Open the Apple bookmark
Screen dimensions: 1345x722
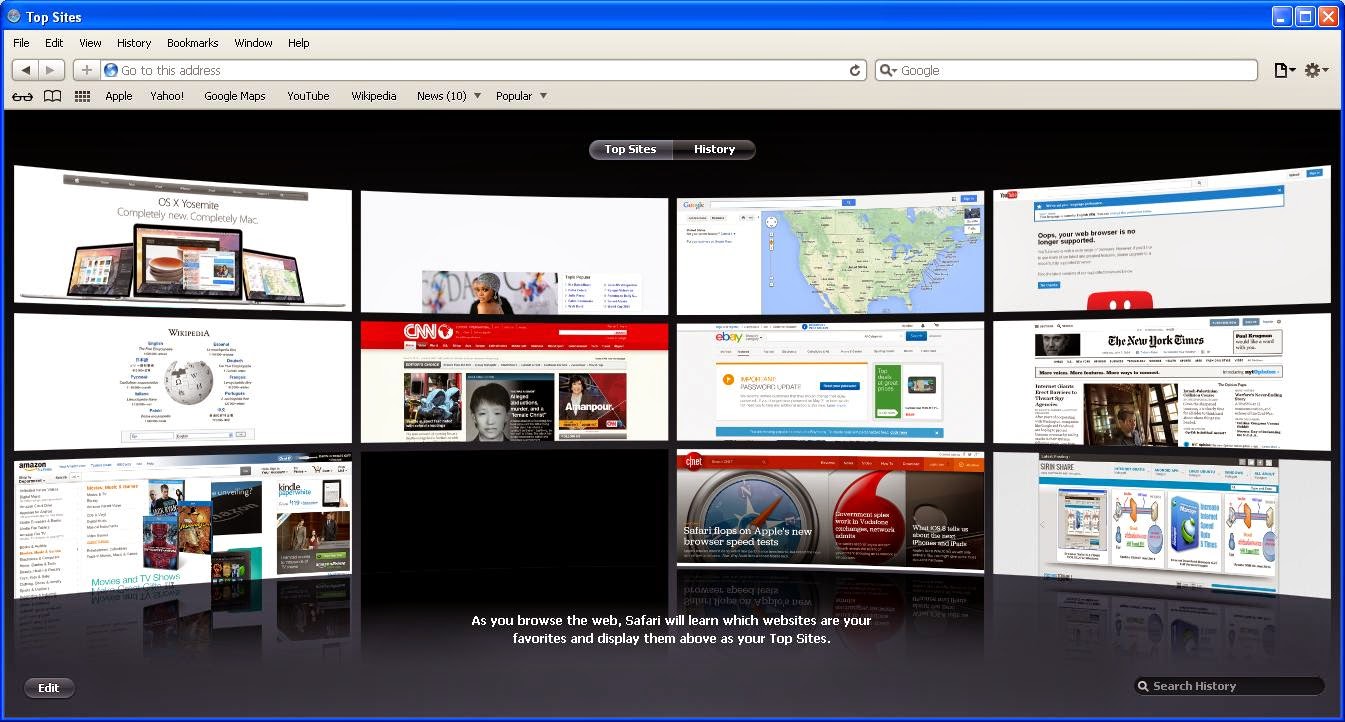pos(119,96)
